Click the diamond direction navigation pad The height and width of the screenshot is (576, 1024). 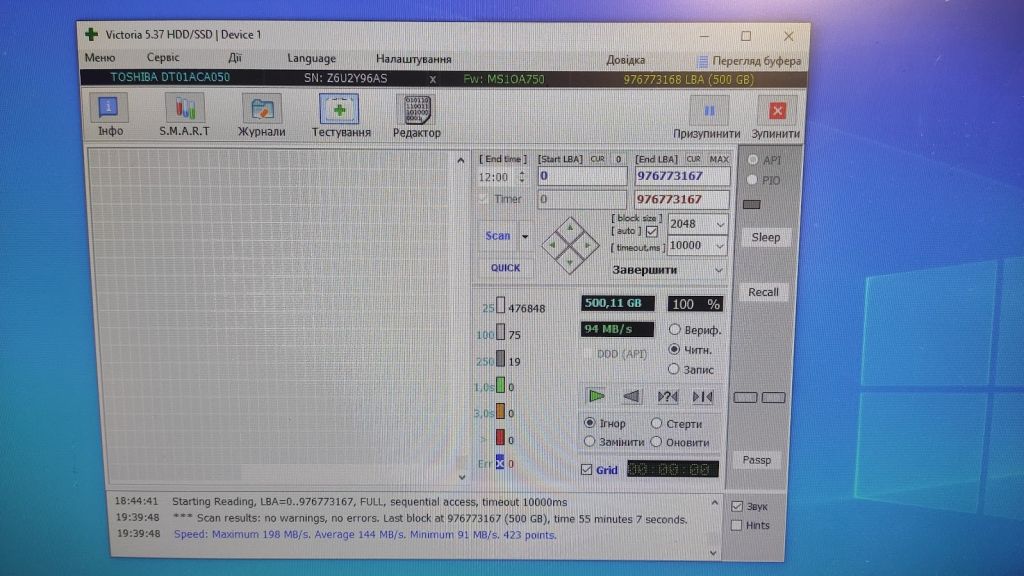coord(570,246)
